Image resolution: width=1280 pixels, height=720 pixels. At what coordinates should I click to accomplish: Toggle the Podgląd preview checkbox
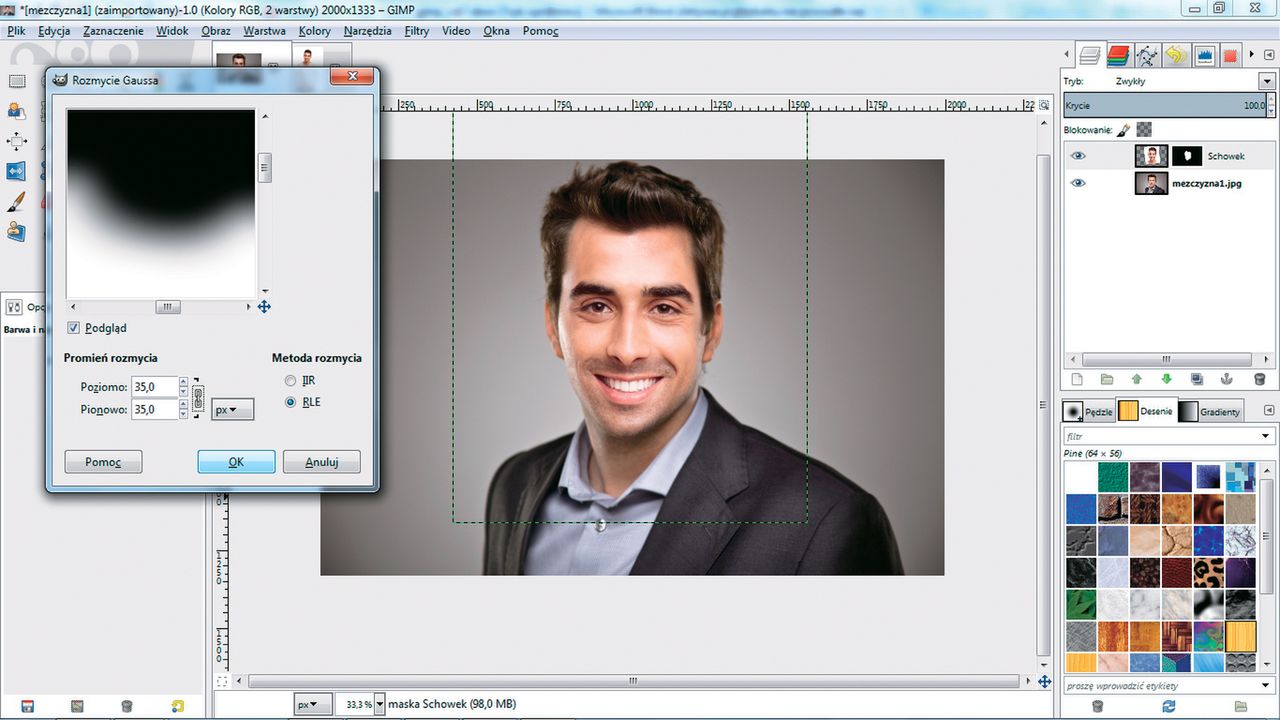pyautogui.click(x=74, y=328)
